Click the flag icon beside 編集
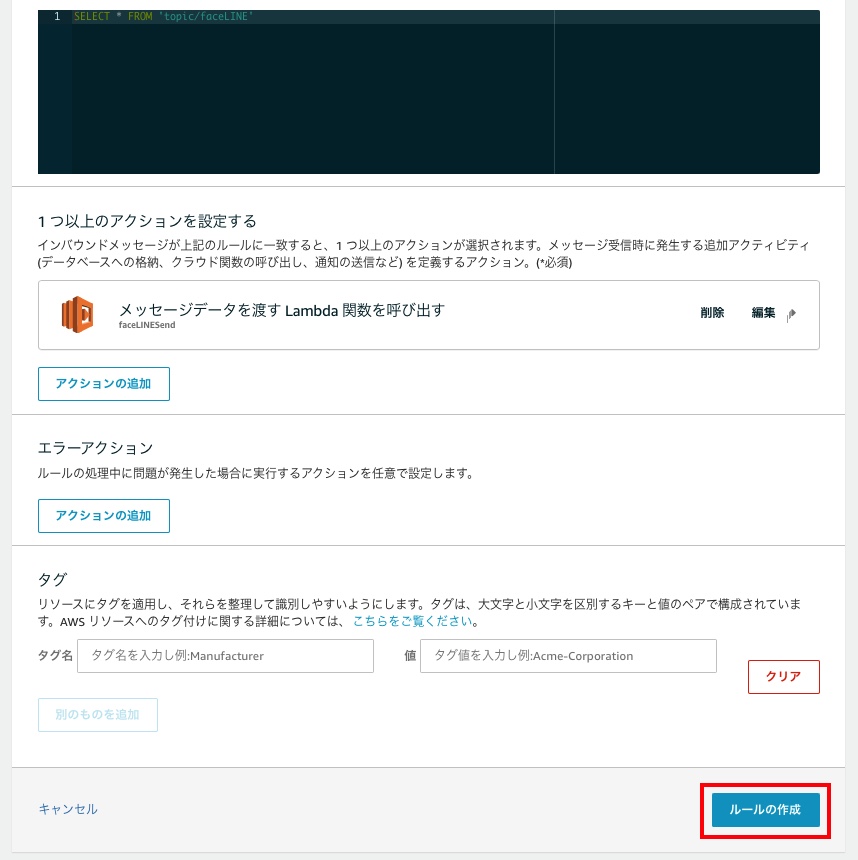The width and height of the screenshot is (858, 860). 790,314
